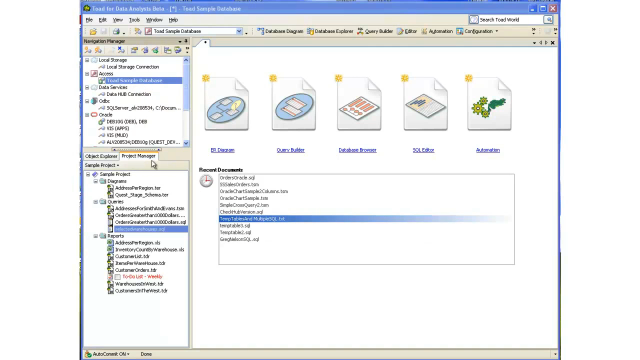Collapse the Oracle tree node
Image resolution: width=640 pixels, height=360 pixels.
(87, 115)
